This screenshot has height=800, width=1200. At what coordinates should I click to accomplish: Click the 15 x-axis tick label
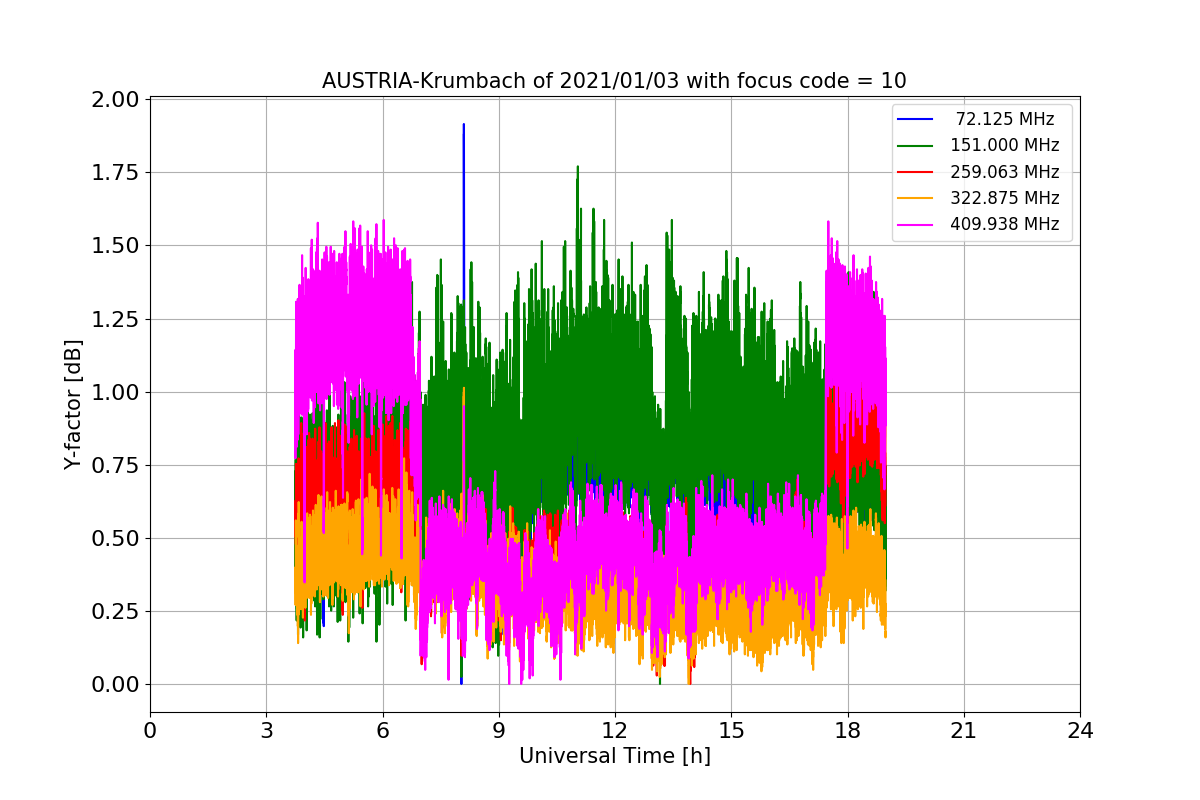731,731
